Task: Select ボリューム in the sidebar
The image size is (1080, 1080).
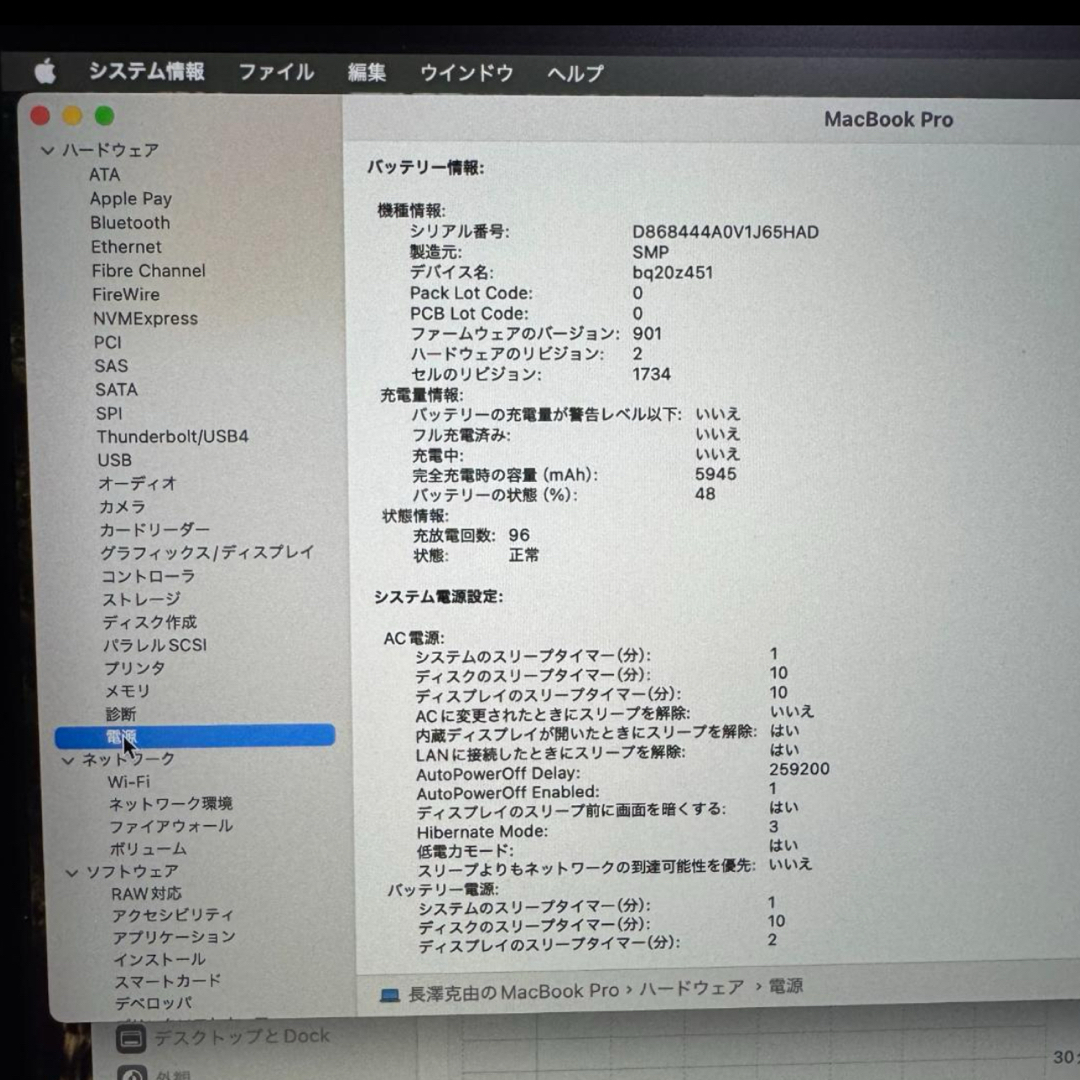Action: (148, 849)
